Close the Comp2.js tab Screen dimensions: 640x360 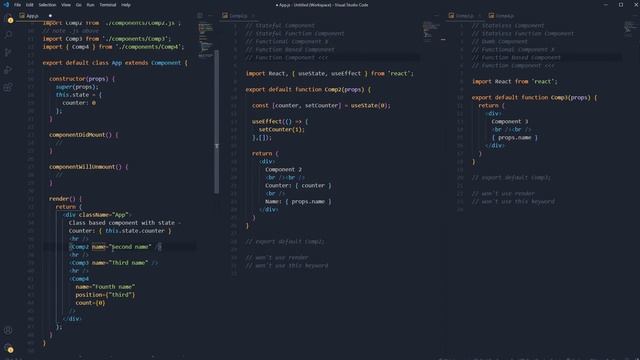[253, 16]
